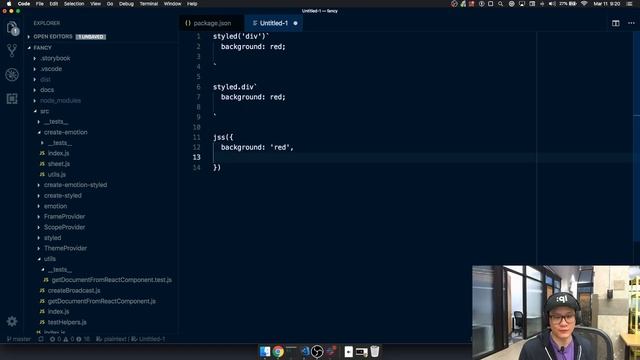
Task: Switch to the Untitled-1 tab
Action: (273, 23)
